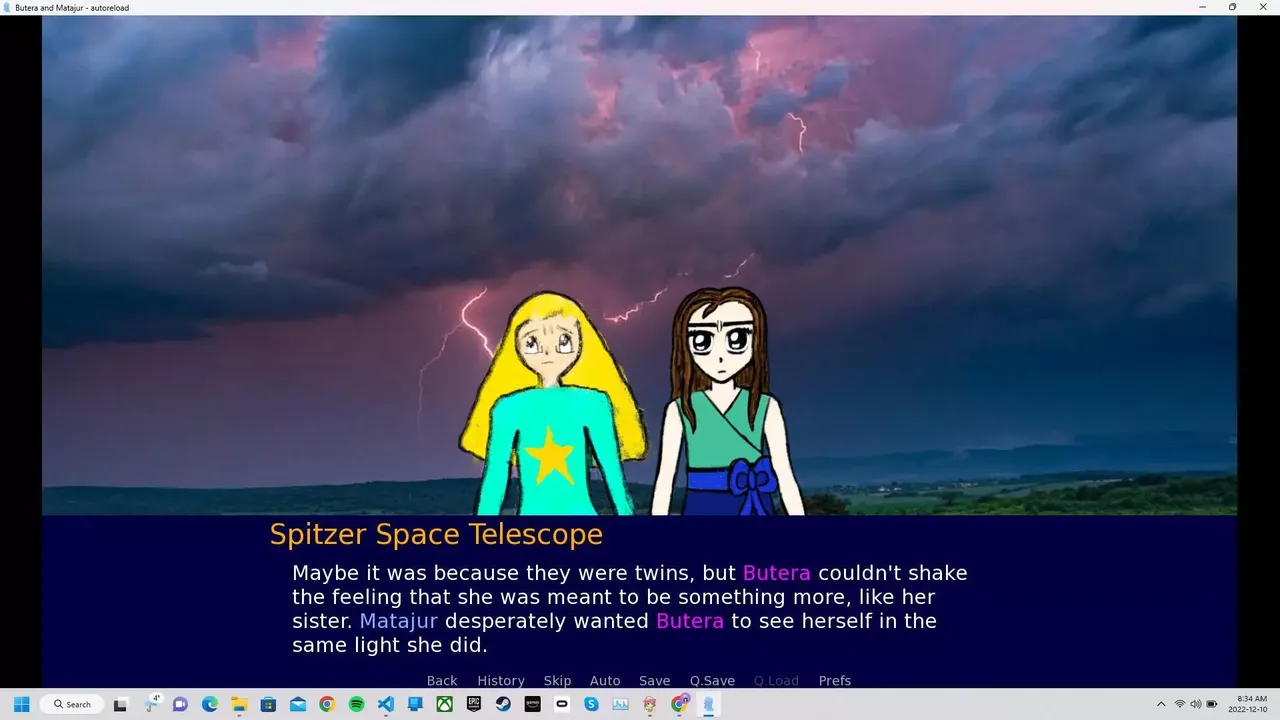Launch Spotify from the taskbar
This screenshot has height=720, width=1280.
(x=357, y=704)
